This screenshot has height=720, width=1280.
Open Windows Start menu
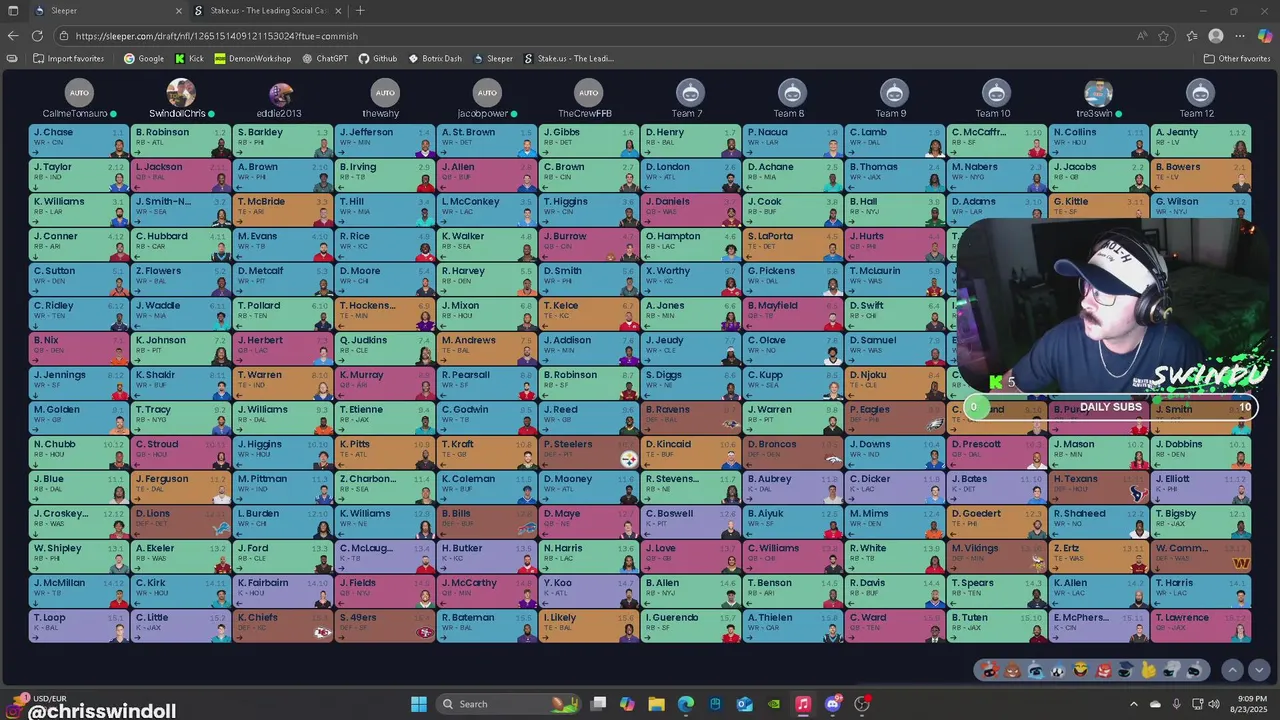coord(419,704)
